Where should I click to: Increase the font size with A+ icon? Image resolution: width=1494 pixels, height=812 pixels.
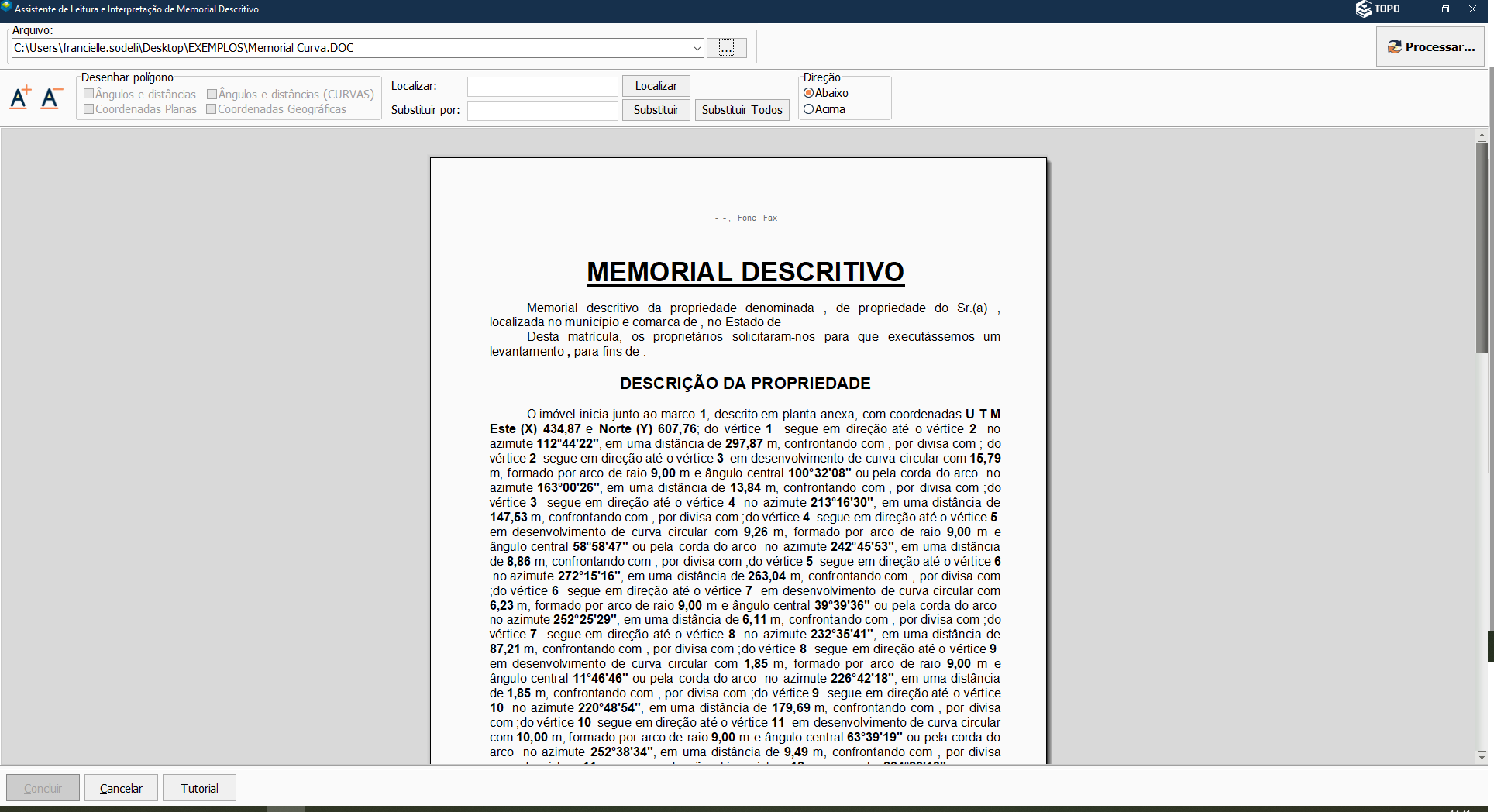20,98
